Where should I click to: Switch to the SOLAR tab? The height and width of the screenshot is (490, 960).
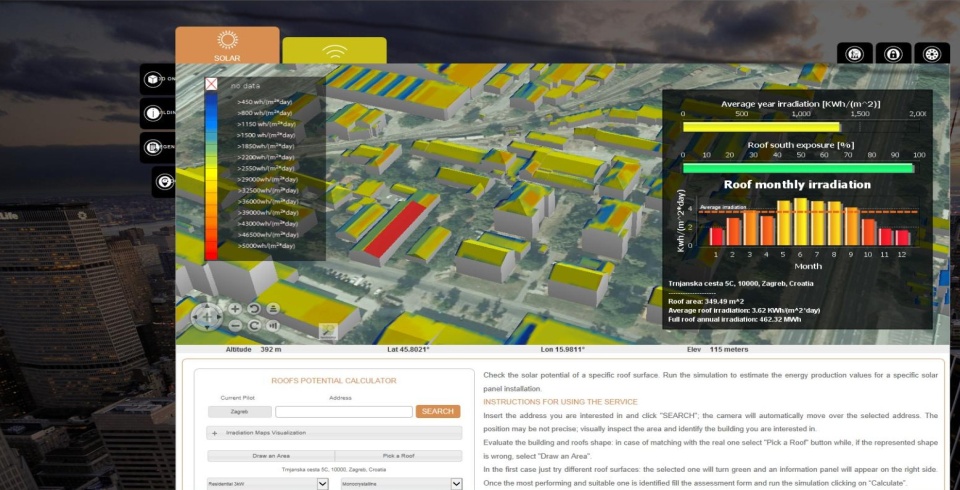point(227,45)
